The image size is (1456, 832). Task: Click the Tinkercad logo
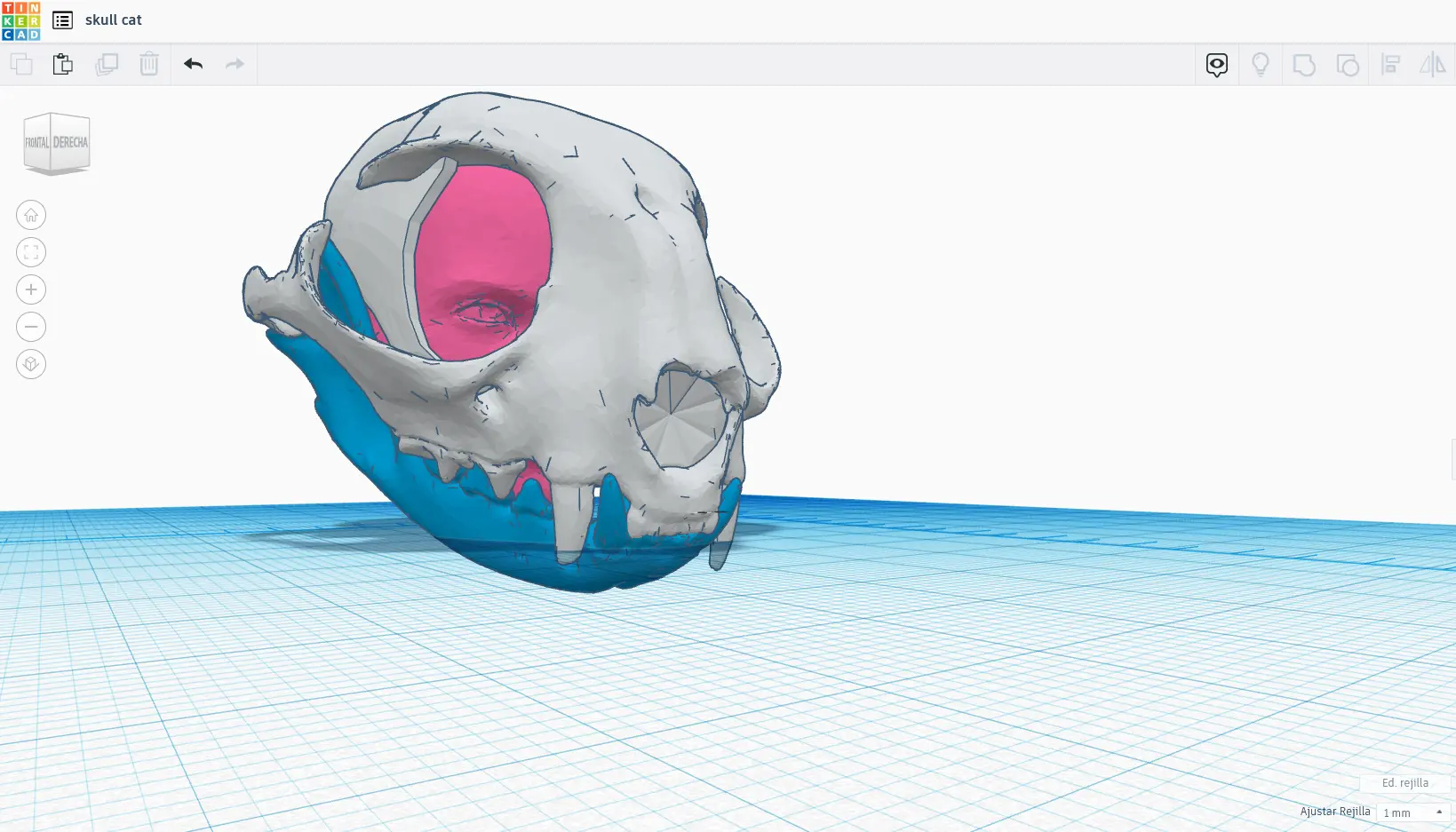(x=21, y=20)
